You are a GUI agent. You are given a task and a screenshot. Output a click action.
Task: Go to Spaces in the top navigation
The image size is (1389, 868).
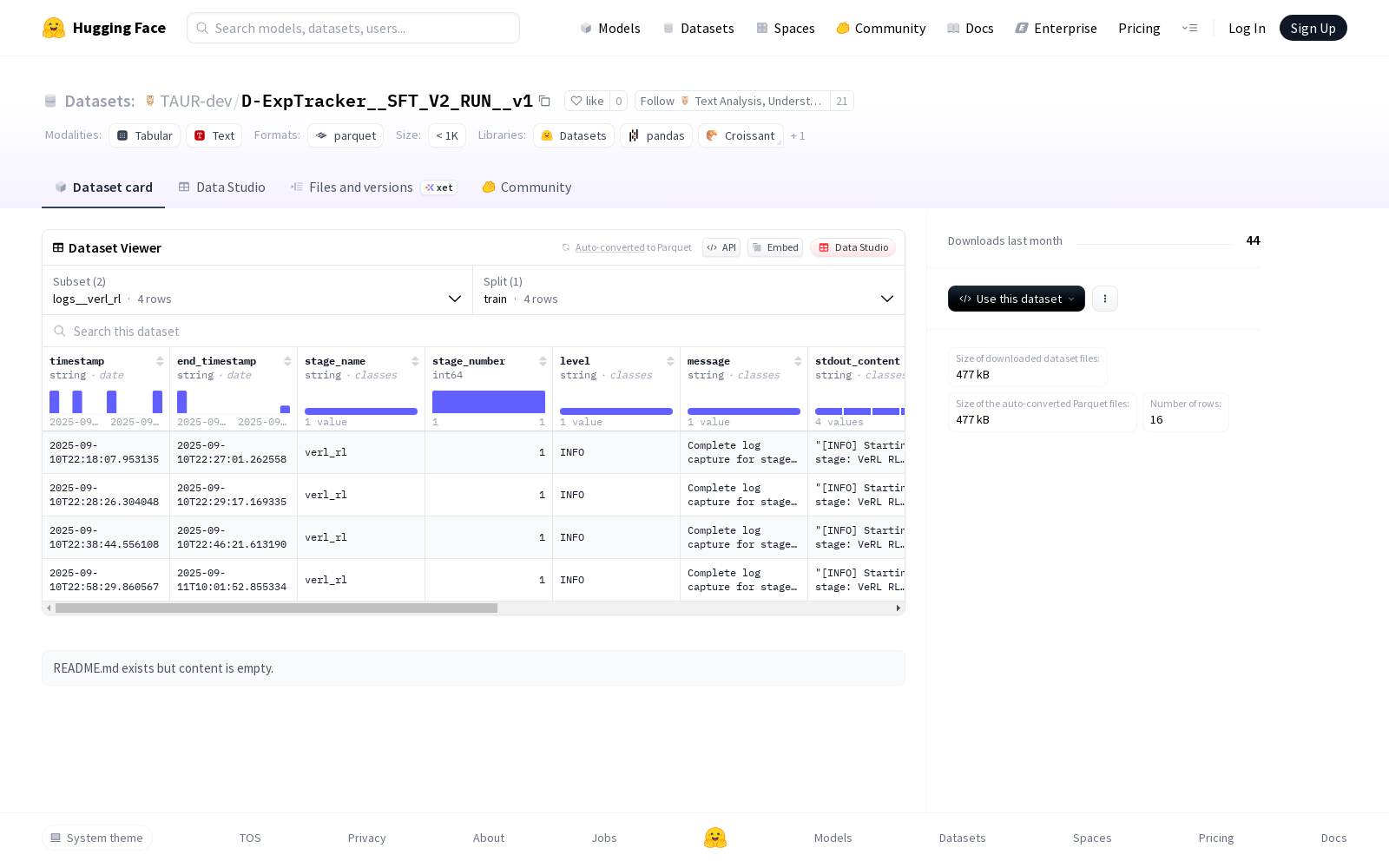tap(786, 28)
